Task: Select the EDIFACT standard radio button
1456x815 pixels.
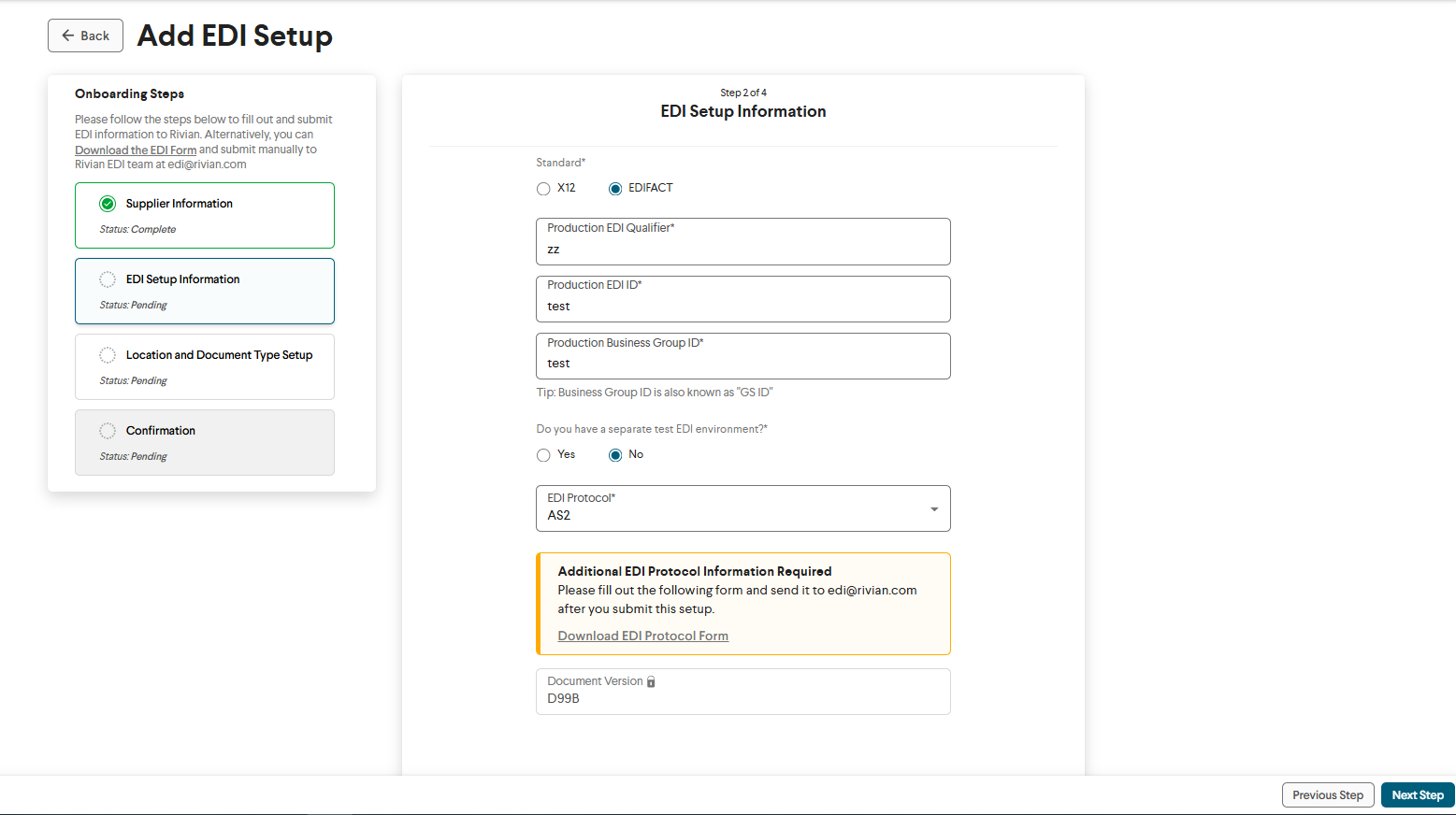Action: (x=615, y=189)
